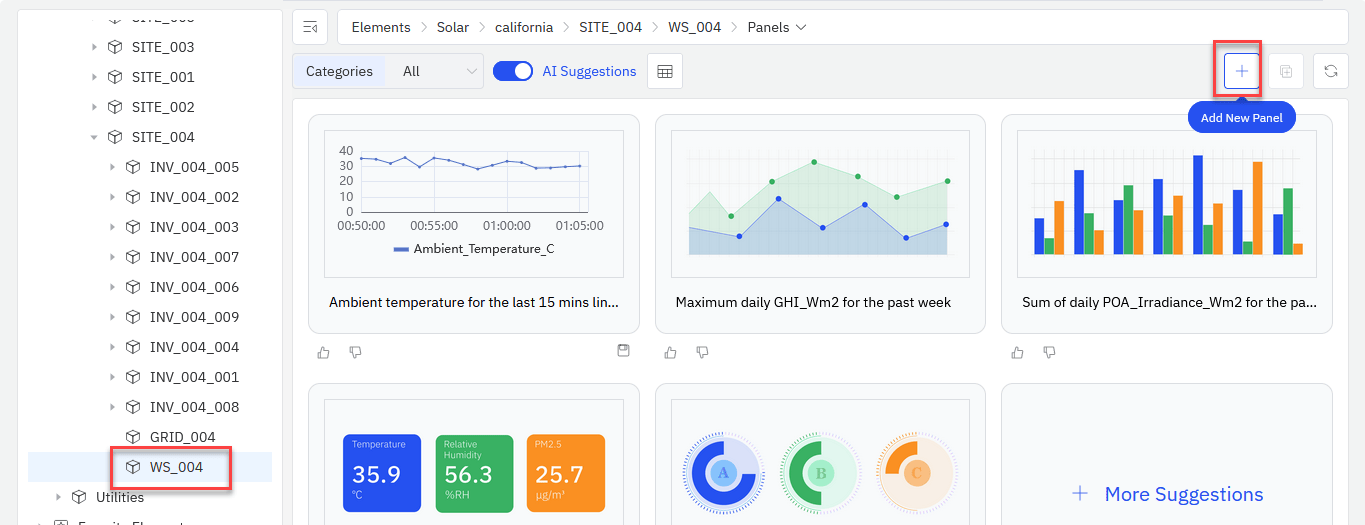Select GRID_004 in the tree
Viewport: 1365px width, 525px height.
pyautogui.click(x=182, y=437)
